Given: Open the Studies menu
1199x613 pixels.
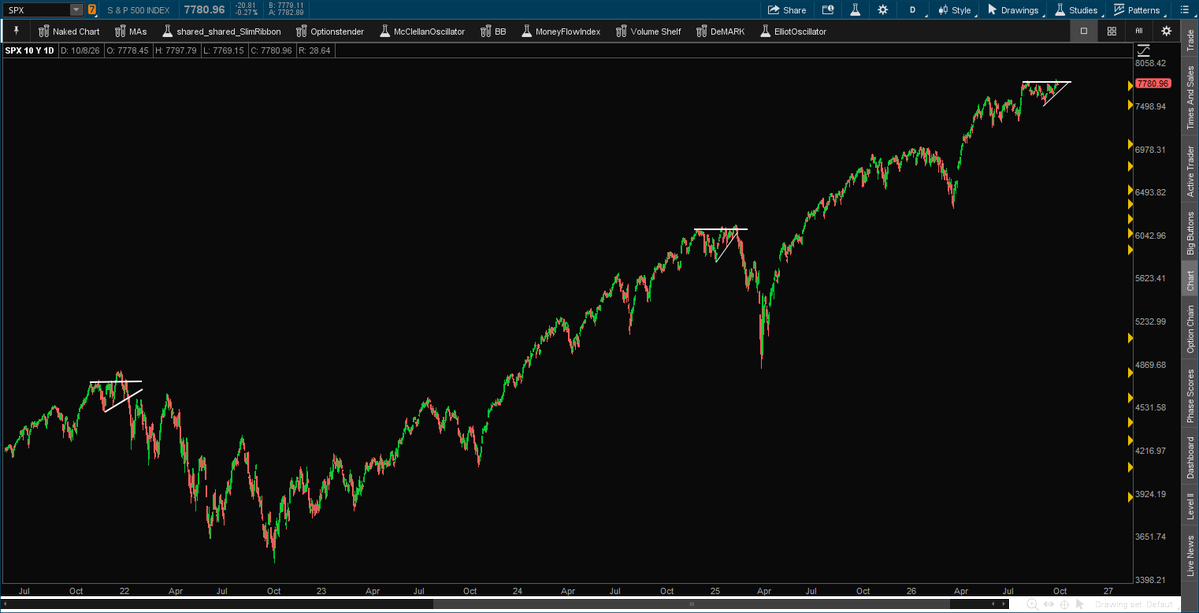Looking at the screenshot, I should tap(1077, 10).
